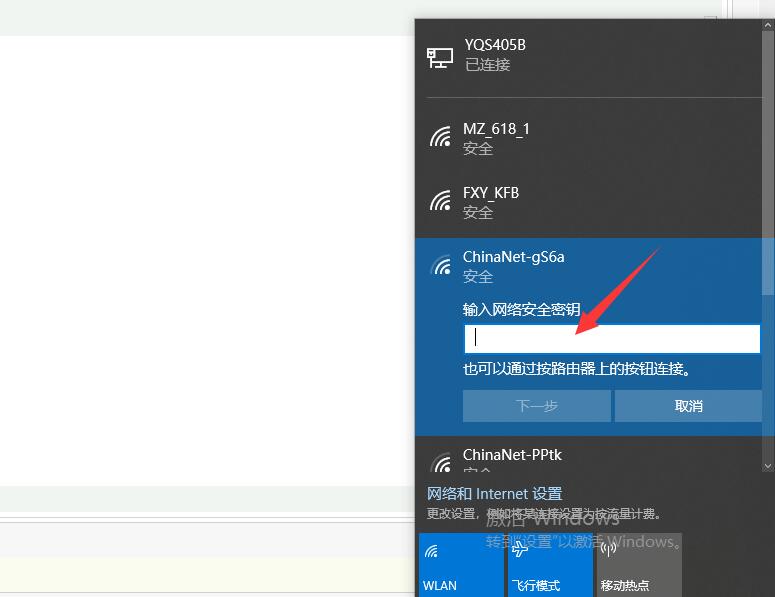Image resolution: width=775 pixels, height=597 pixels.
Task: Focus the network security key field
Action: pos(612,339)
